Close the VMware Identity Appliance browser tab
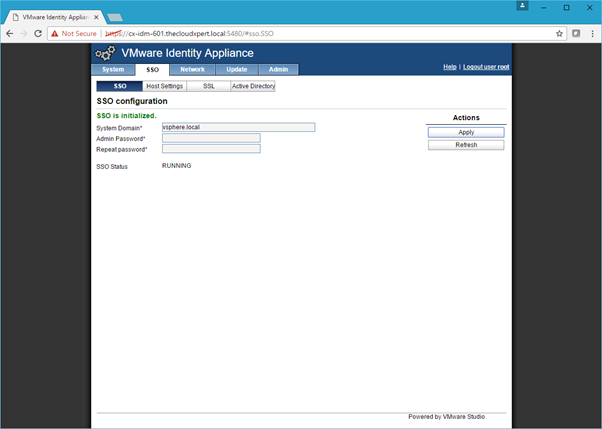602x429 pixels. pyautogui.click(x=98, y=17)
